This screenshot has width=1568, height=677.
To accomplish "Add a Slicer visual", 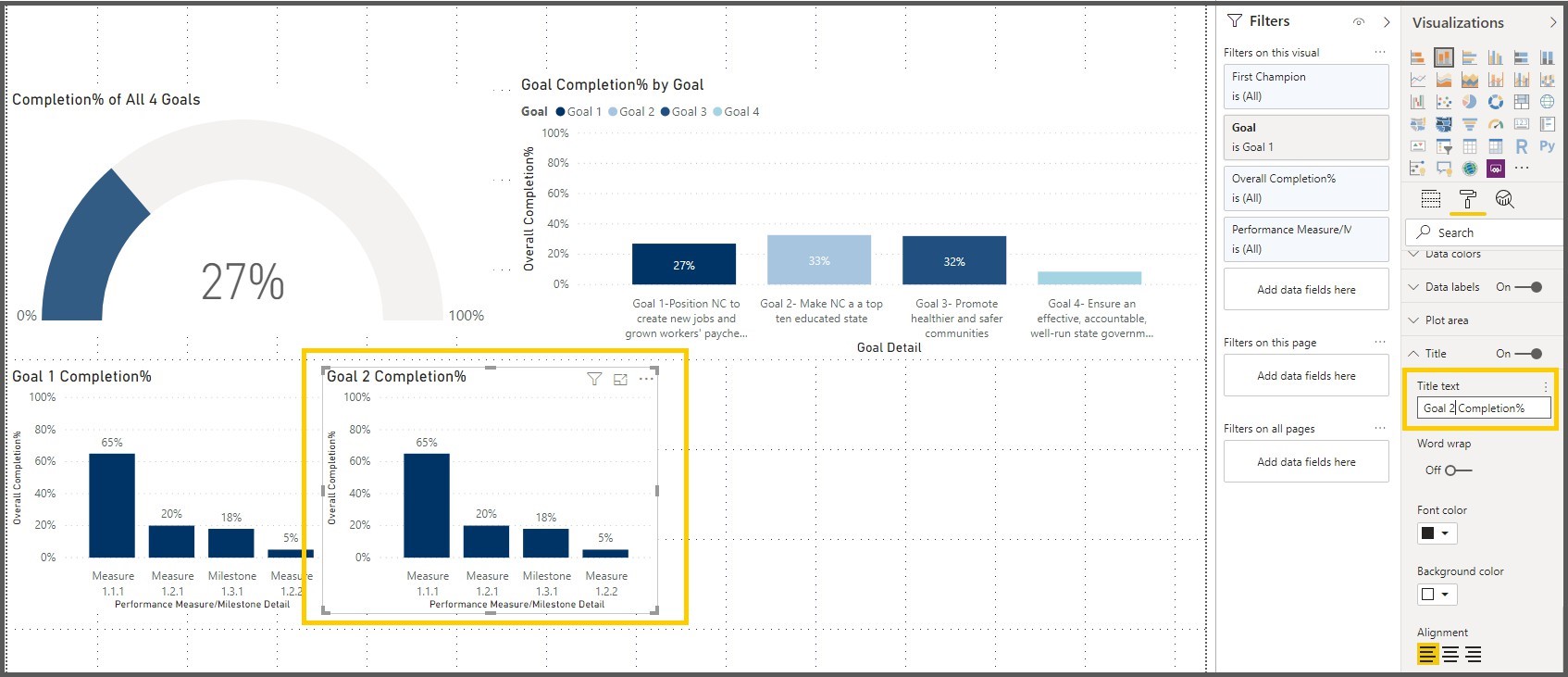I will [x=1444, y=146].
